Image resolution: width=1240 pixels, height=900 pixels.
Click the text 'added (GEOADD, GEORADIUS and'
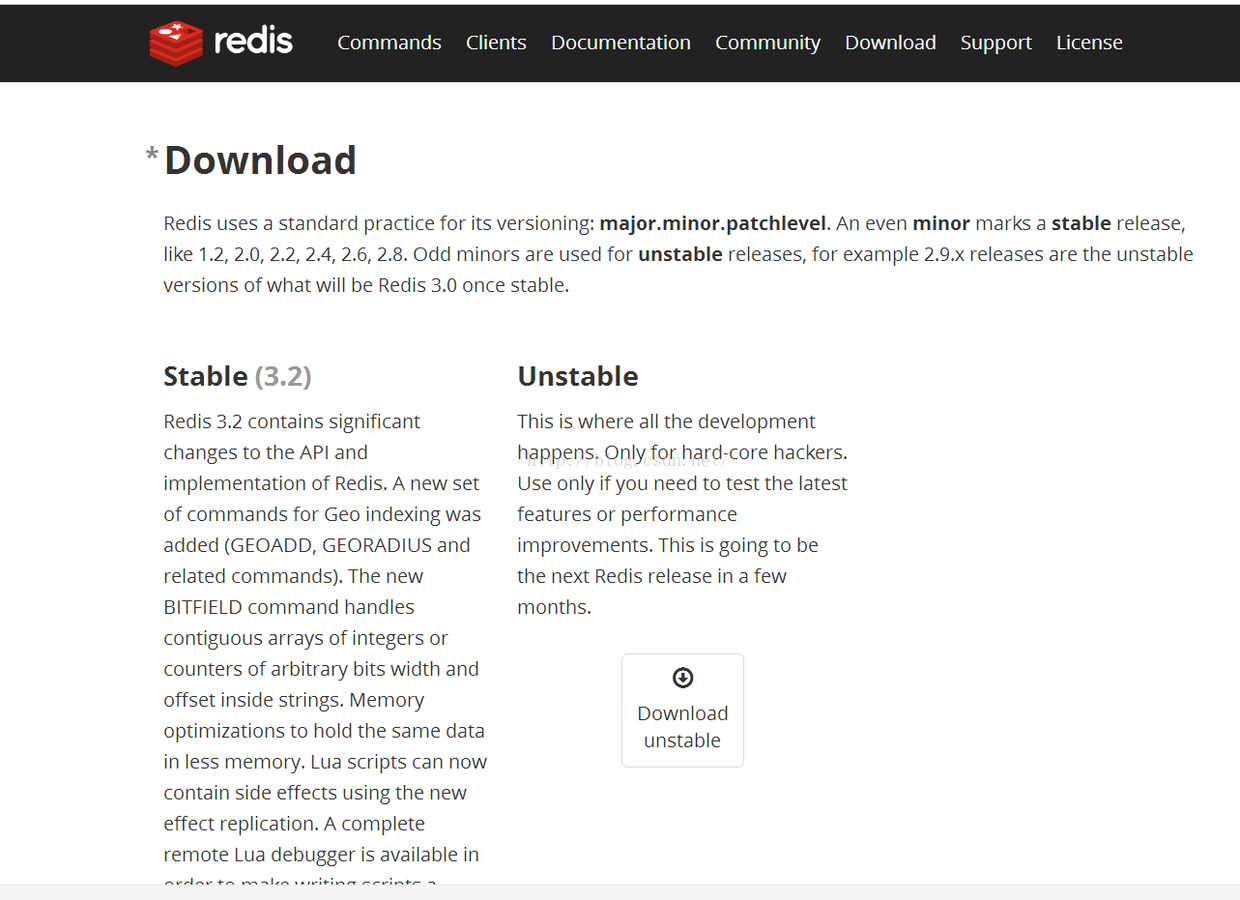tap(317, 545)
